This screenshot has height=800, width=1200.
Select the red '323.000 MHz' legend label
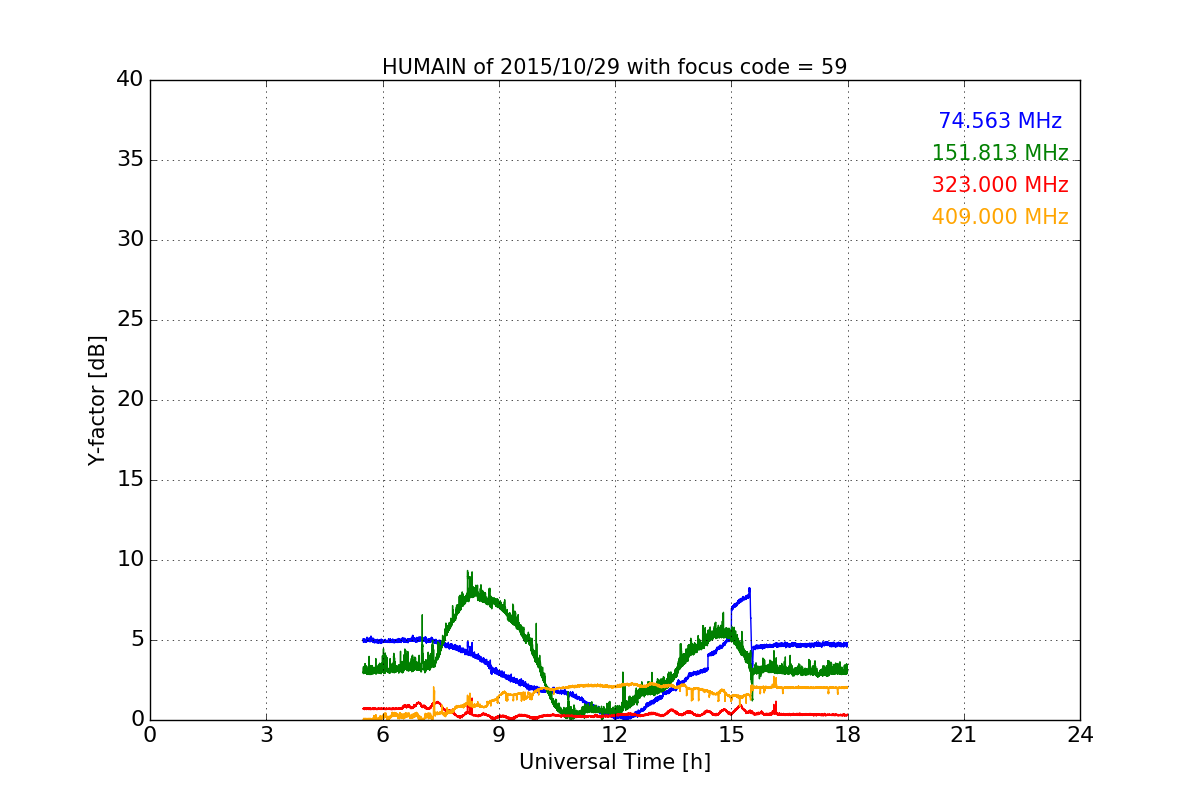coord(1000,185)
